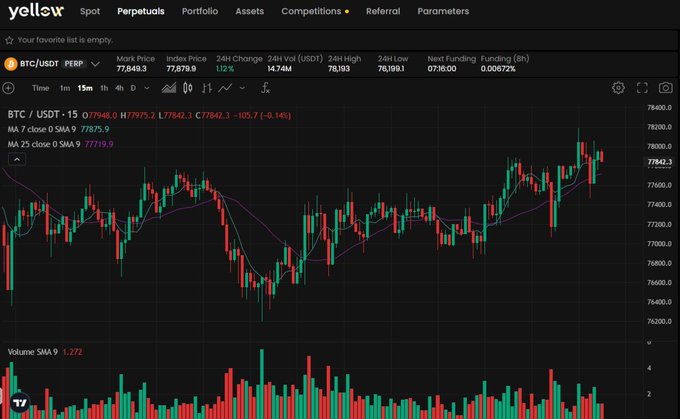Click the 24H High value 78,193

[339, 69]
